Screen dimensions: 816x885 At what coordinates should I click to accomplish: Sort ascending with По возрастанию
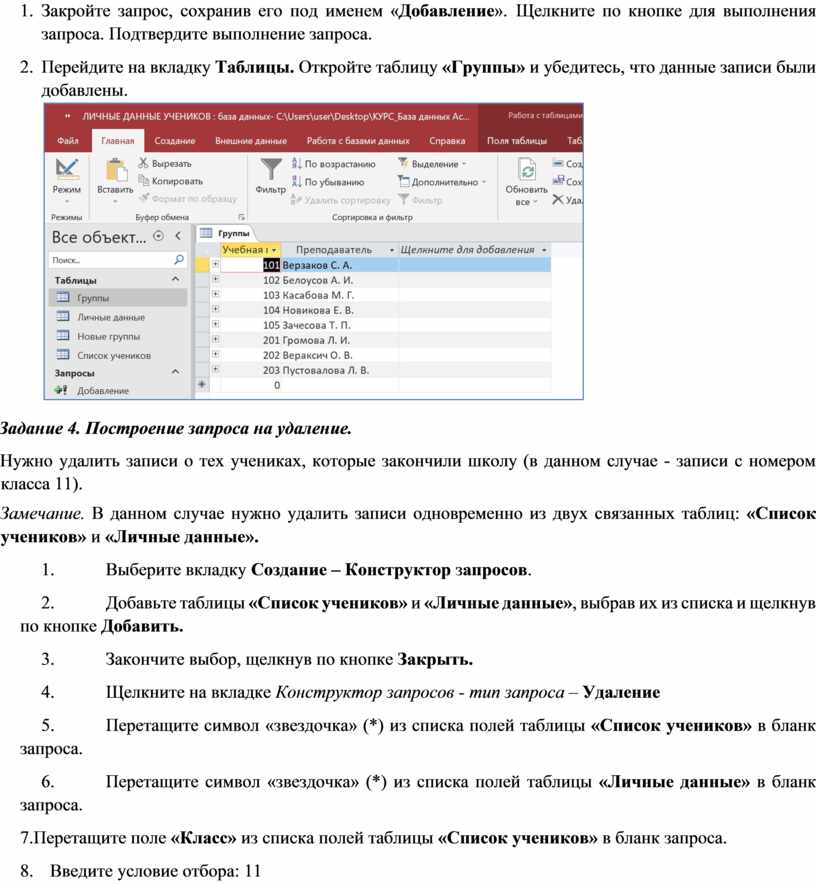[334, 164]
